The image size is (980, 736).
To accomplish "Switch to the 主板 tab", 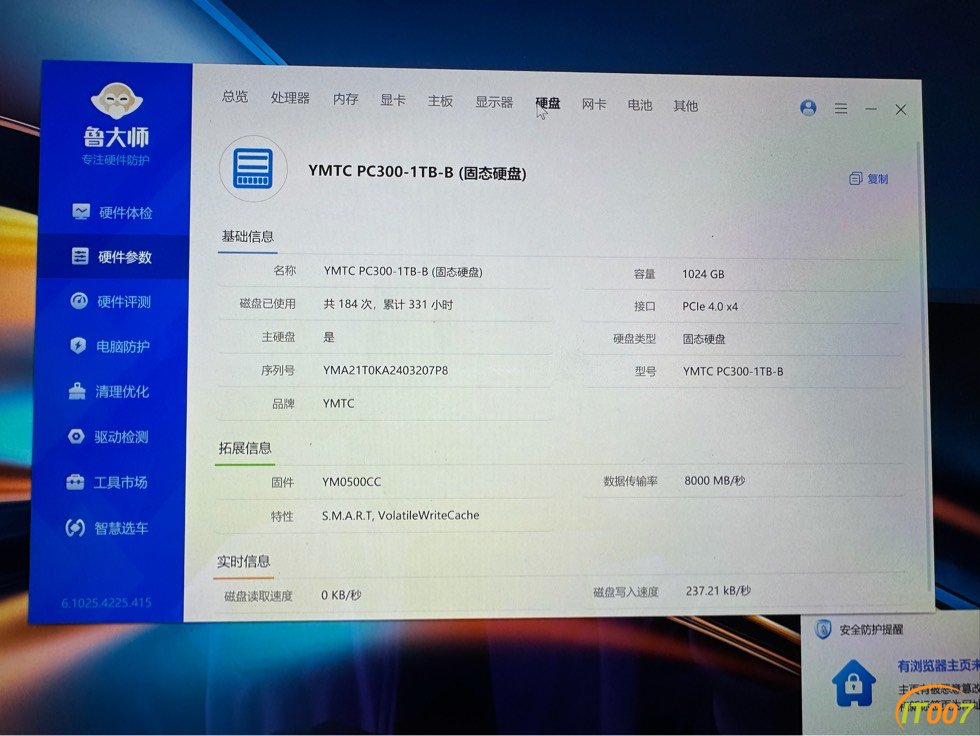I will tap(440, 101).
